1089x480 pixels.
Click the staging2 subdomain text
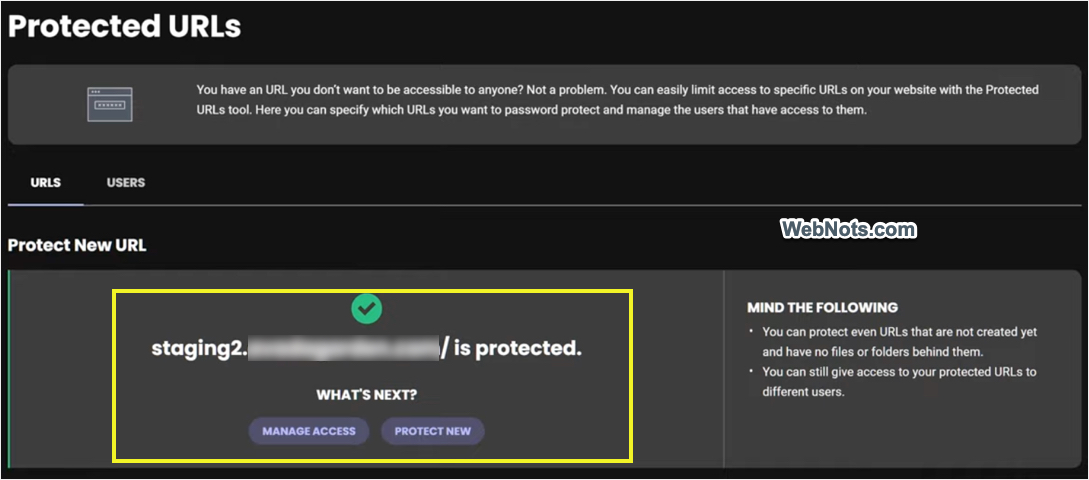(x=198, y=349)
